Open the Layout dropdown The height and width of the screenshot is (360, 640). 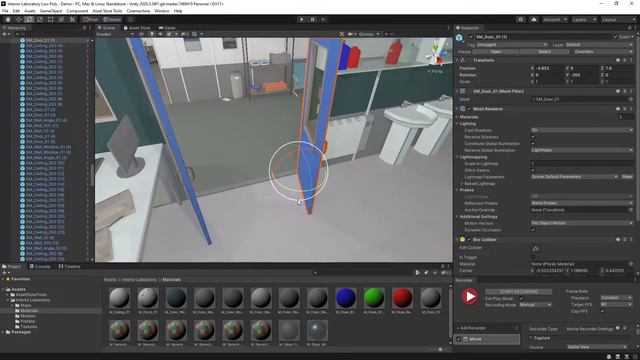(x=618, y=19)
